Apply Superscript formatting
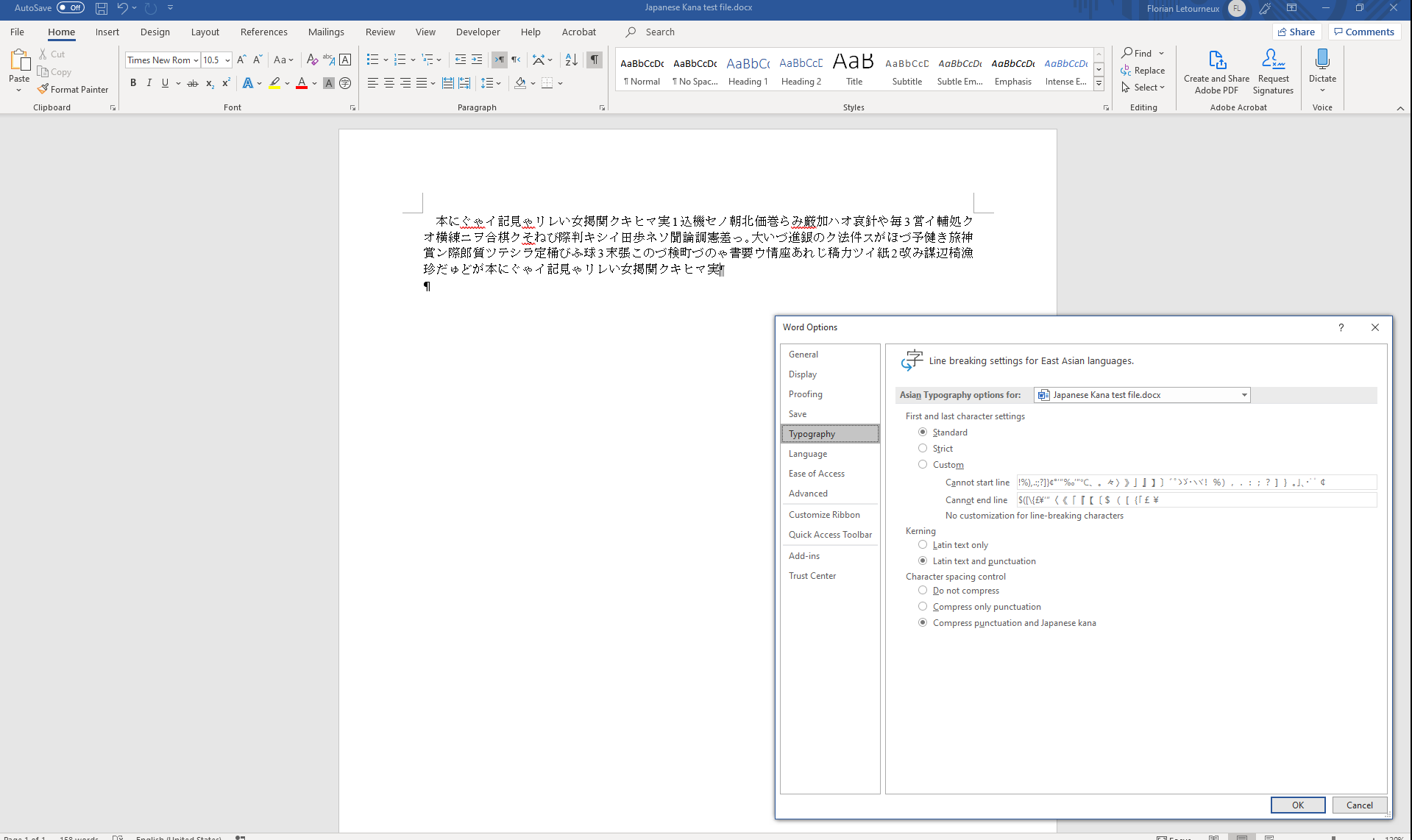Screen dimensions: 1412x840 226,83
